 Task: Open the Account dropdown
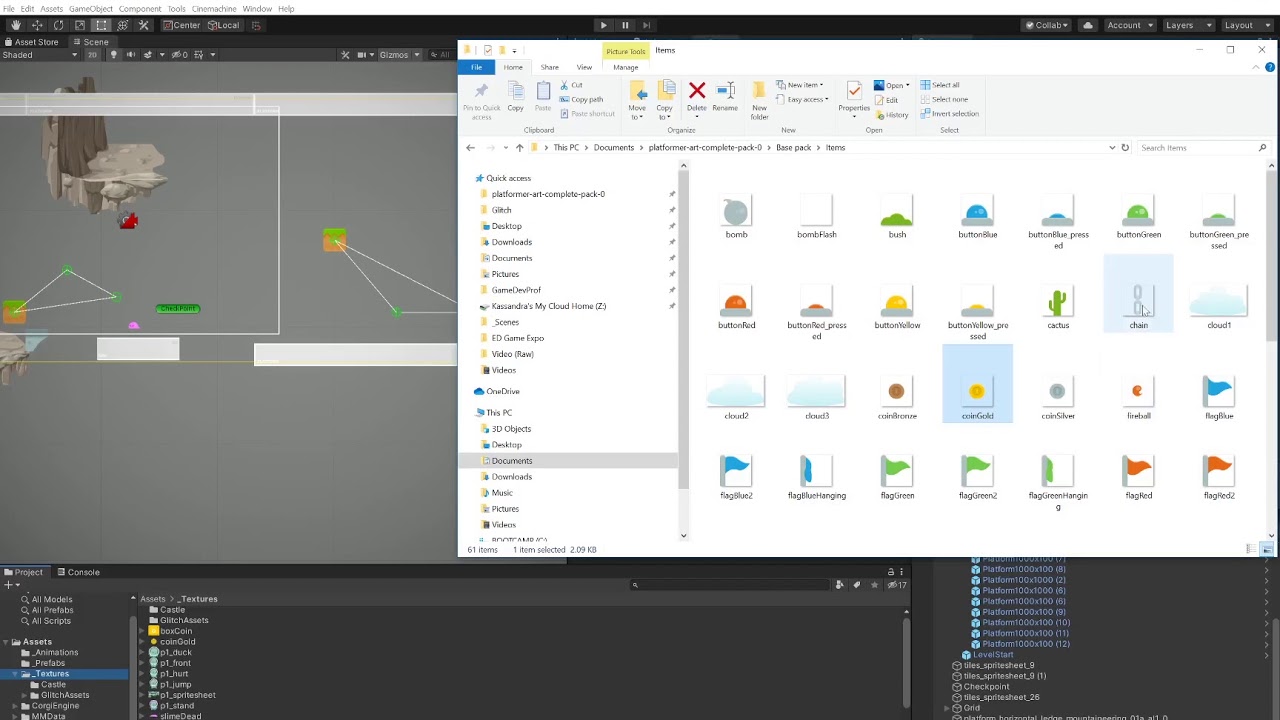(x=1130, y=25)
